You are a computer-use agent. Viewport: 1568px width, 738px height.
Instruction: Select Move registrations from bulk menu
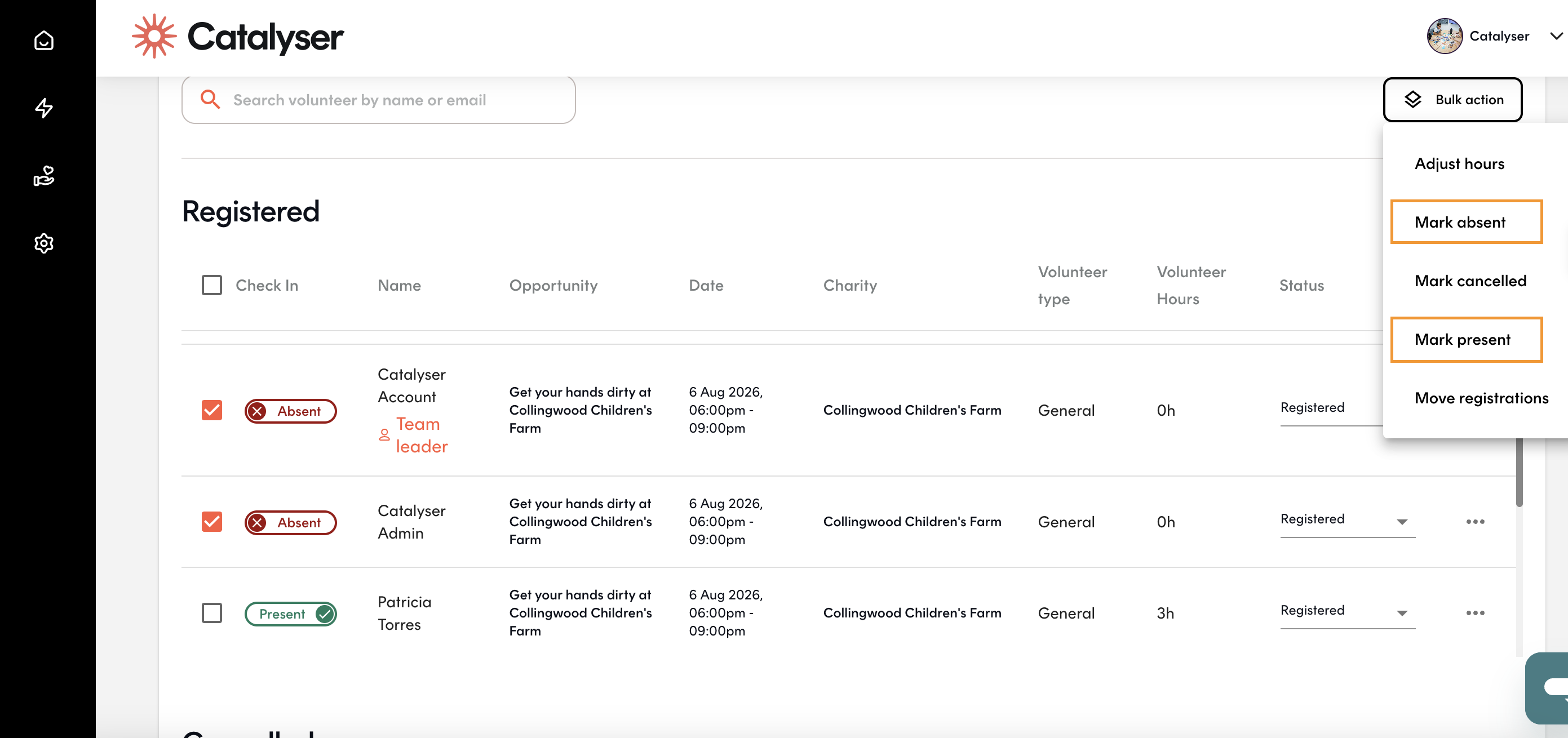coord(1481,398)
